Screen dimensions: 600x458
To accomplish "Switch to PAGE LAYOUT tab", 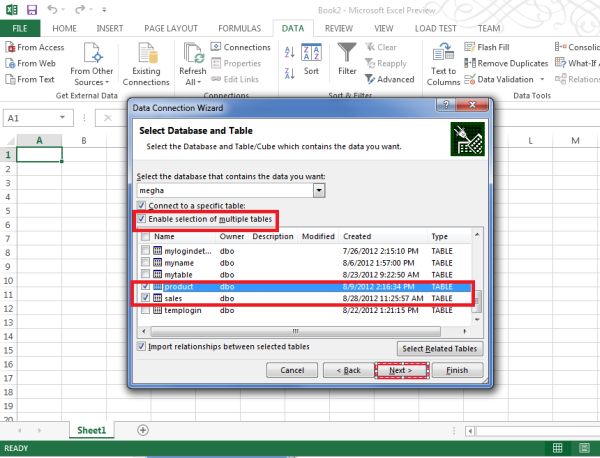I will point(171,28).
